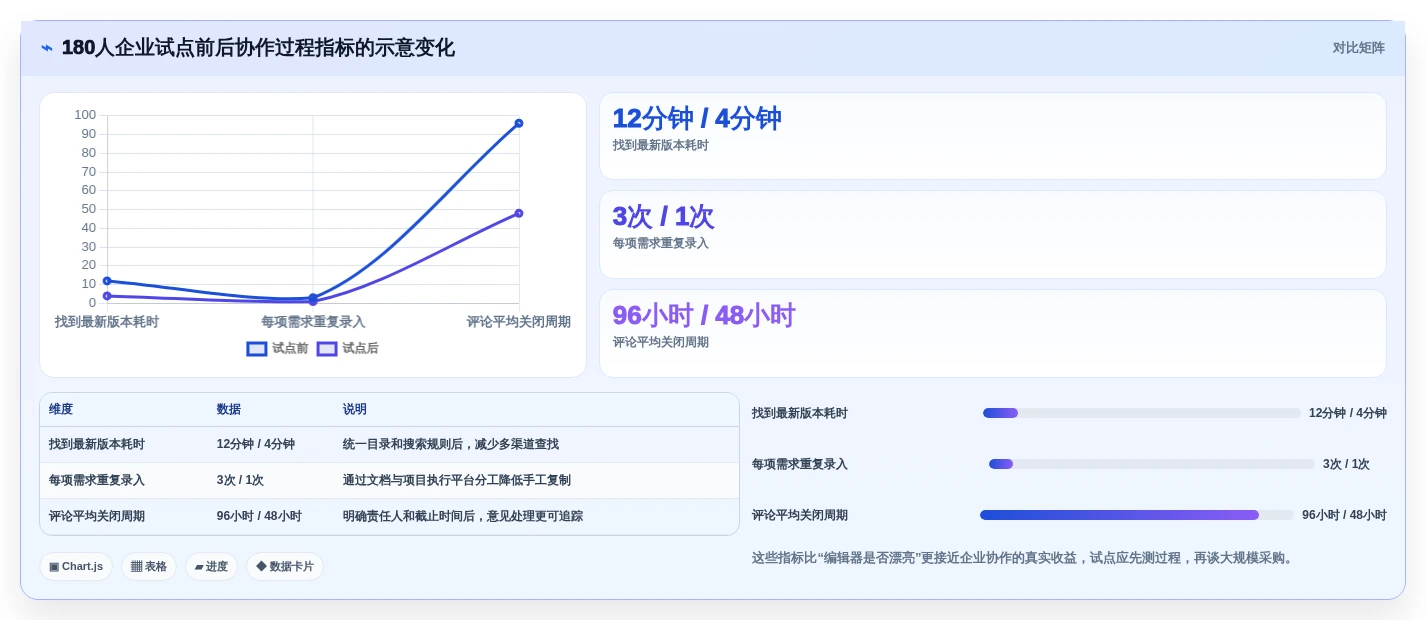Click table row label 找到最新版本耗时
The width and height of the screenshot is (1426, 620).
[x=97, y=445]
